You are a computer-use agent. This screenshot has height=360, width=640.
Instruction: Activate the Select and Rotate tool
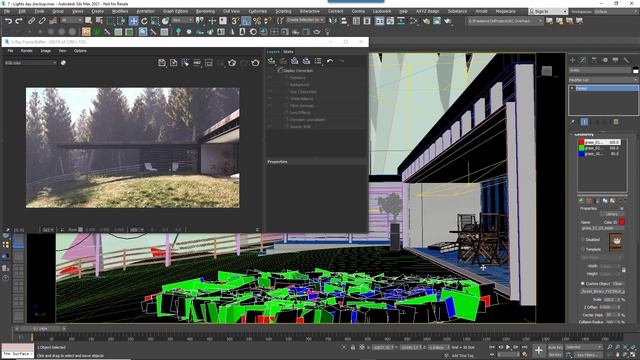pos(144,21)
